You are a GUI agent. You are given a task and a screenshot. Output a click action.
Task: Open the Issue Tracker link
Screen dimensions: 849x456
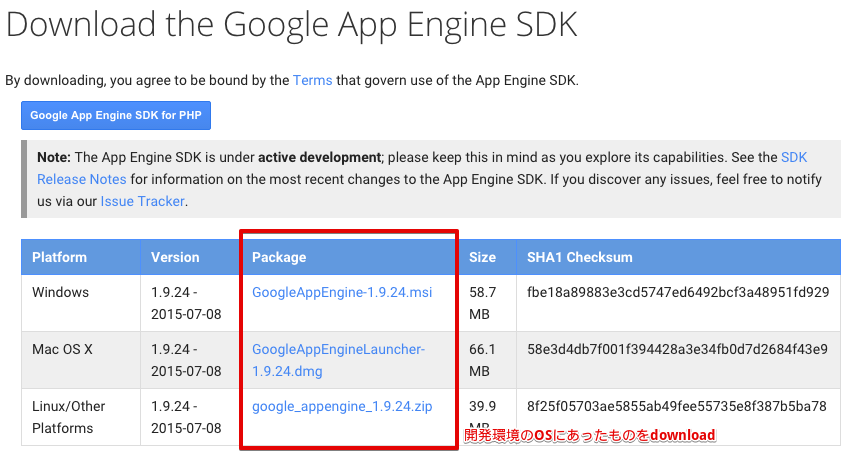click(142, 201)
